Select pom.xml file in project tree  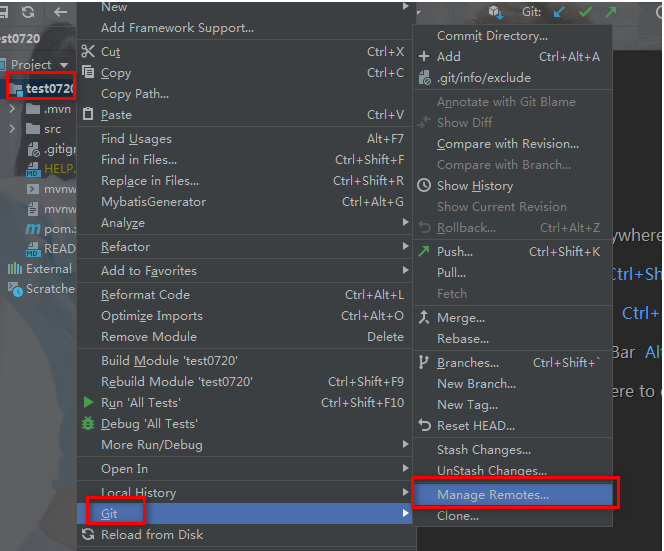tap(58, 229)
